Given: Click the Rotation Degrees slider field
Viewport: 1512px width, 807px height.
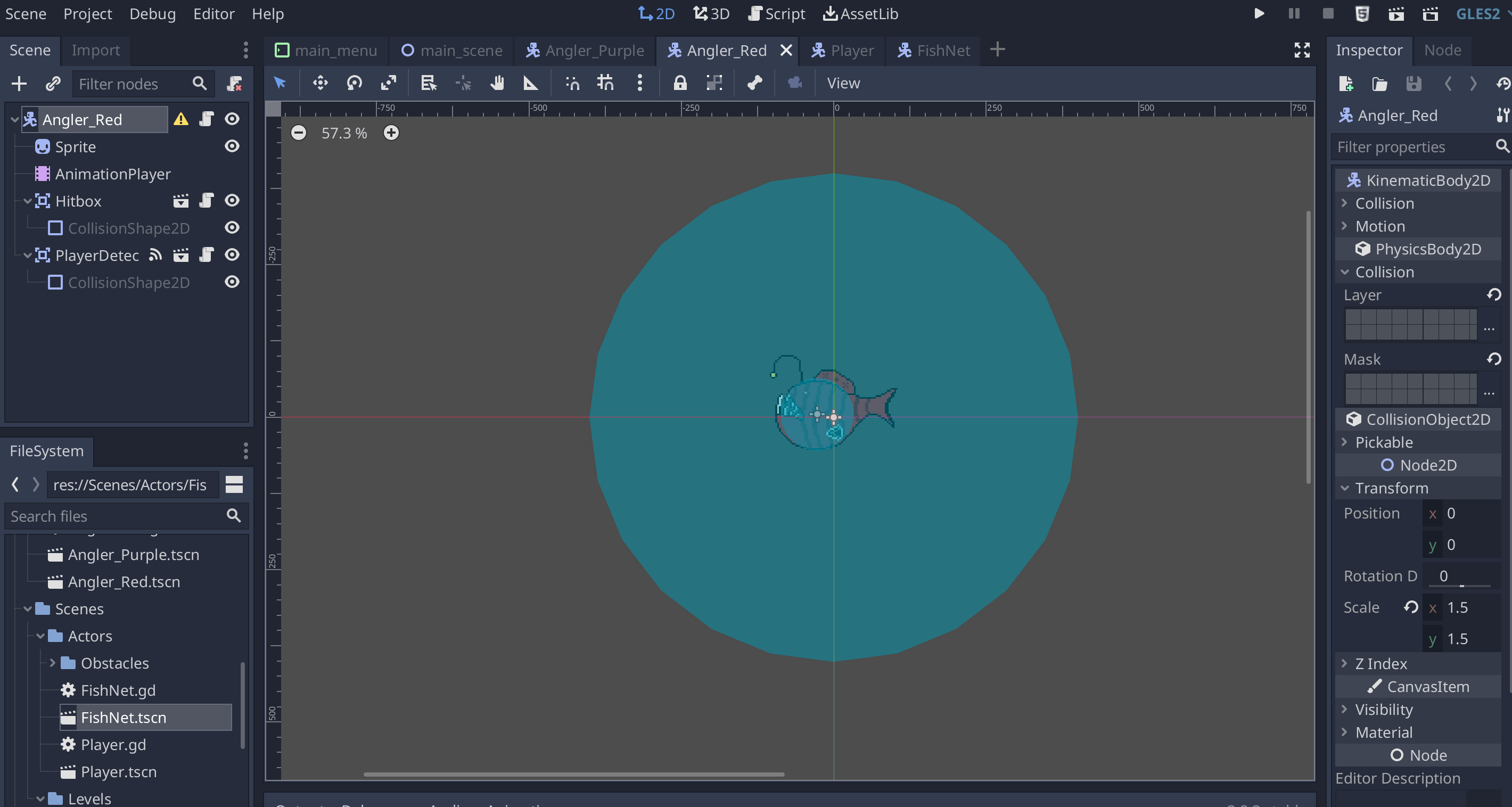Looking at the screenshot, I should click(1459, 576).
